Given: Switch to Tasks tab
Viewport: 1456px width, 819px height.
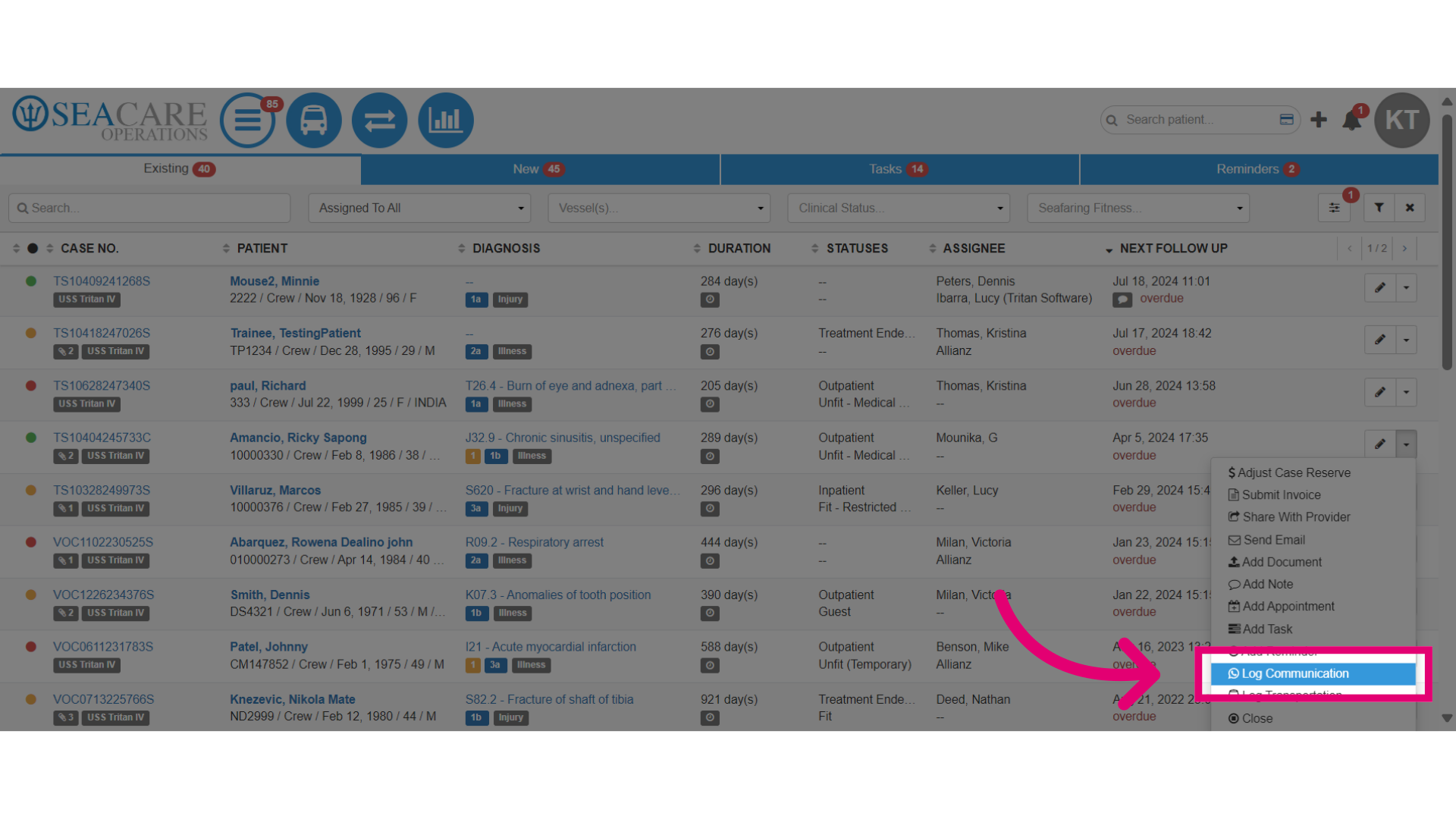Looking at the screenshot, I should pos(899,169).
